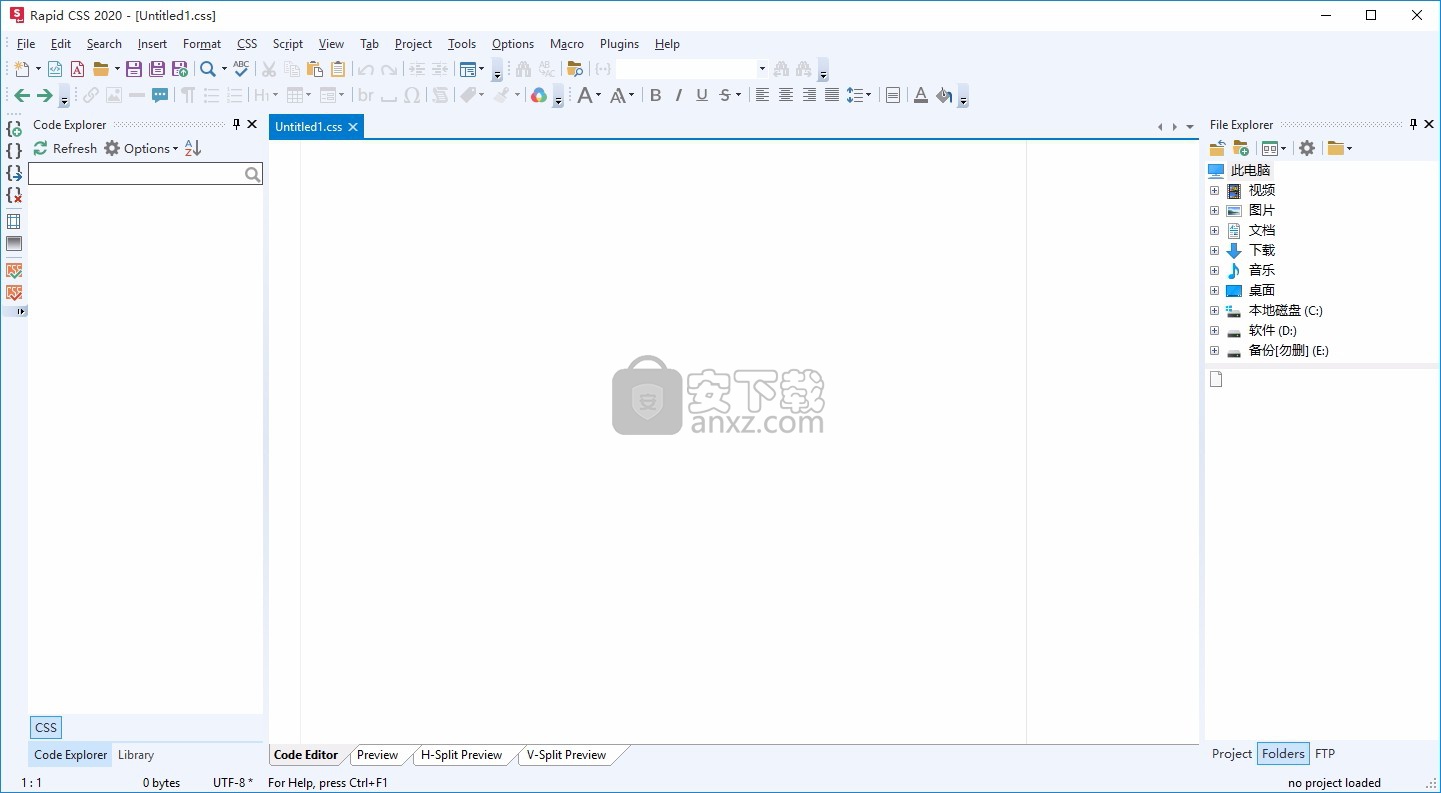Set align left
The height and width of the screenshot is (793, 1441).
[762, 95]
